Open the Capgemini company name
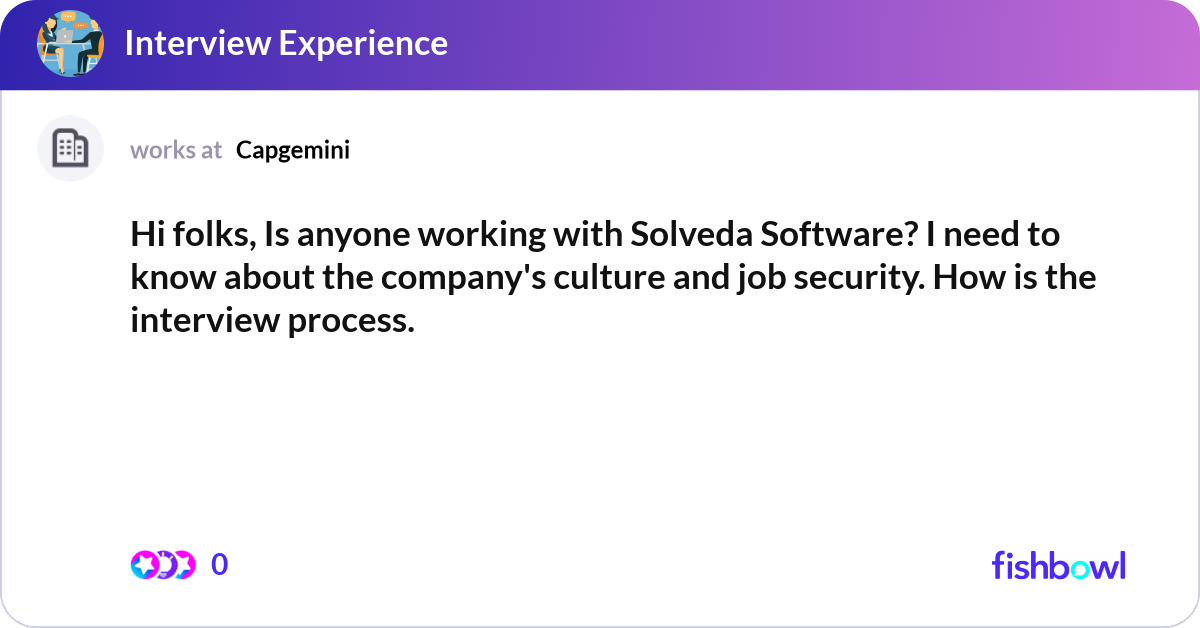Image resolution: width=1200 pixels, height=628 pixels. pos(293,150)
